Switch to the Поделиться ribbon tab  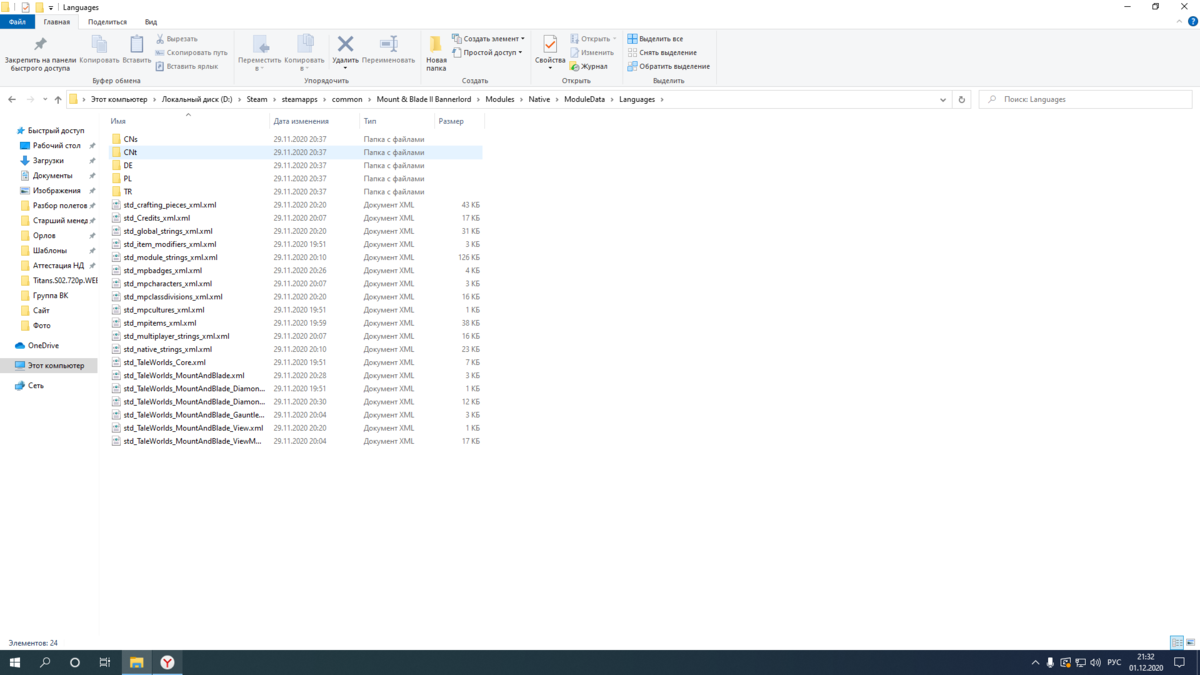(x=107, y=21)
